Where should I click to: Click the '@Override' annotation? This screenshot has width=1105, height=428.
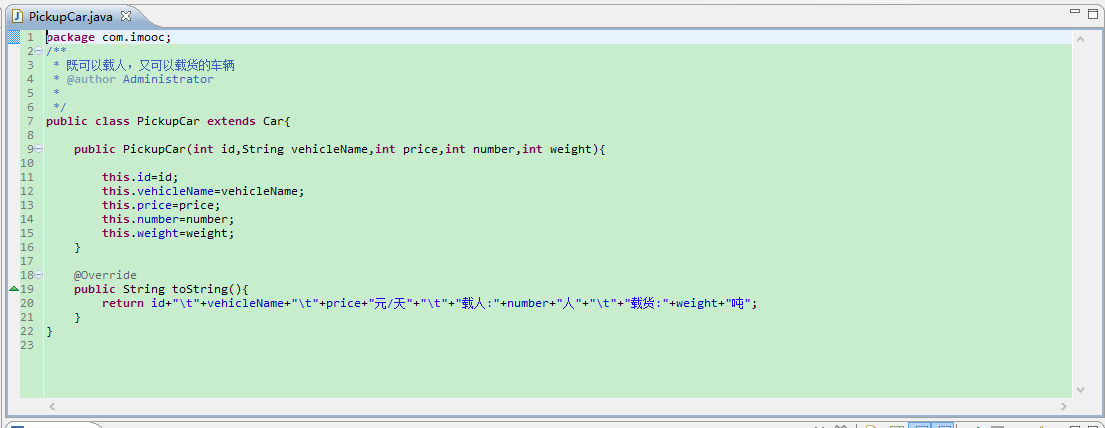coord(105,275)
